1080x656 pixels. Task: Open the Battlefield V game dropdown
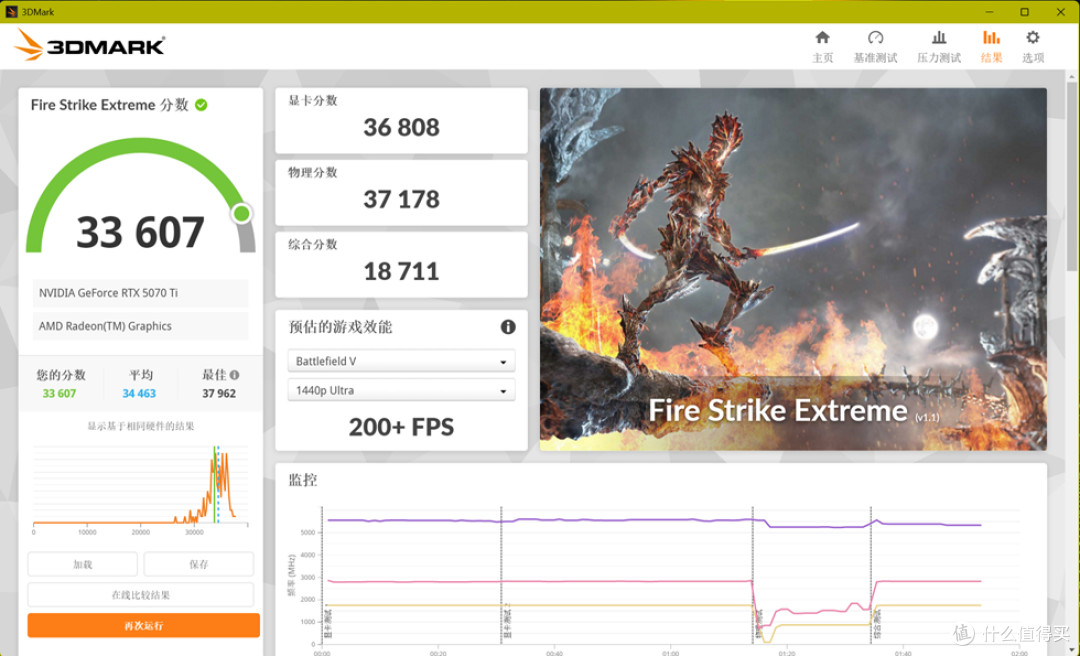(x=401, y=361)
